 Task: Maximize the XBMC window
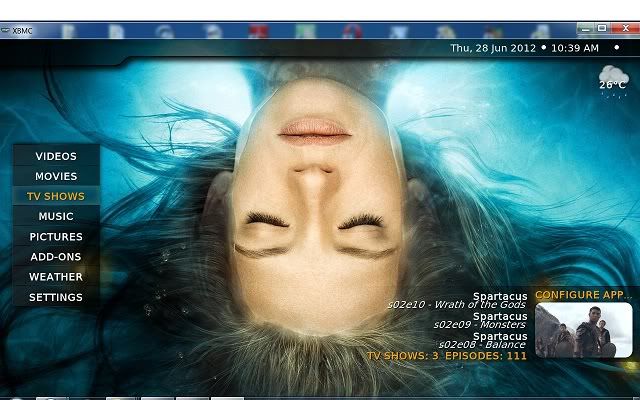pyautogui.click(x=602, y=28)
